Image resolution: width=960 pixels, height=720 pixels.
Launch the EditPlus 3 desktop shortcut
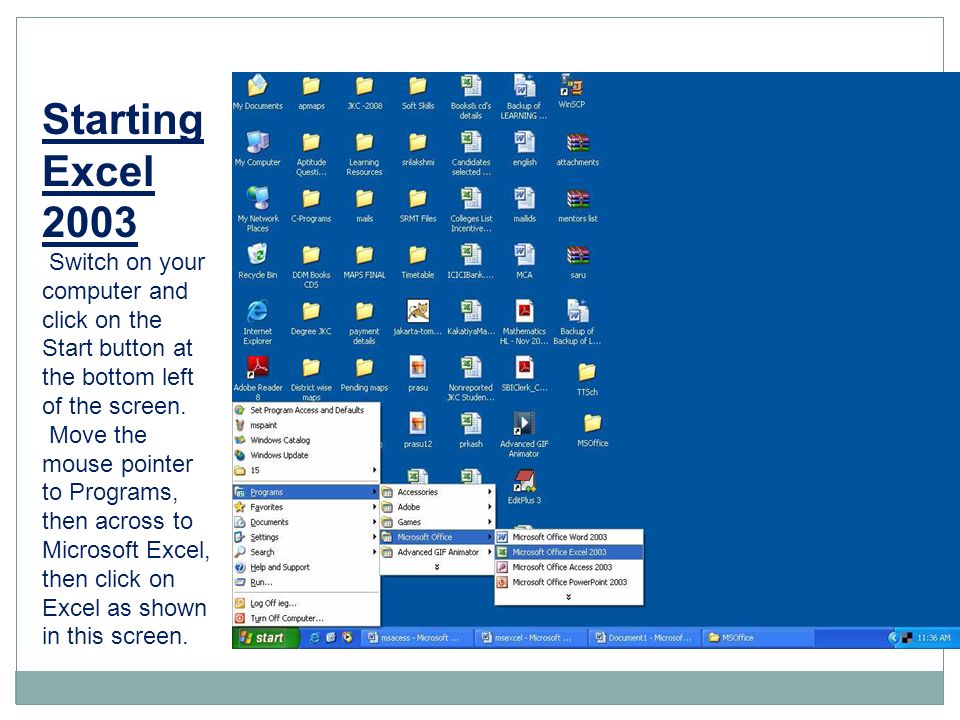[x=524, y=486]
